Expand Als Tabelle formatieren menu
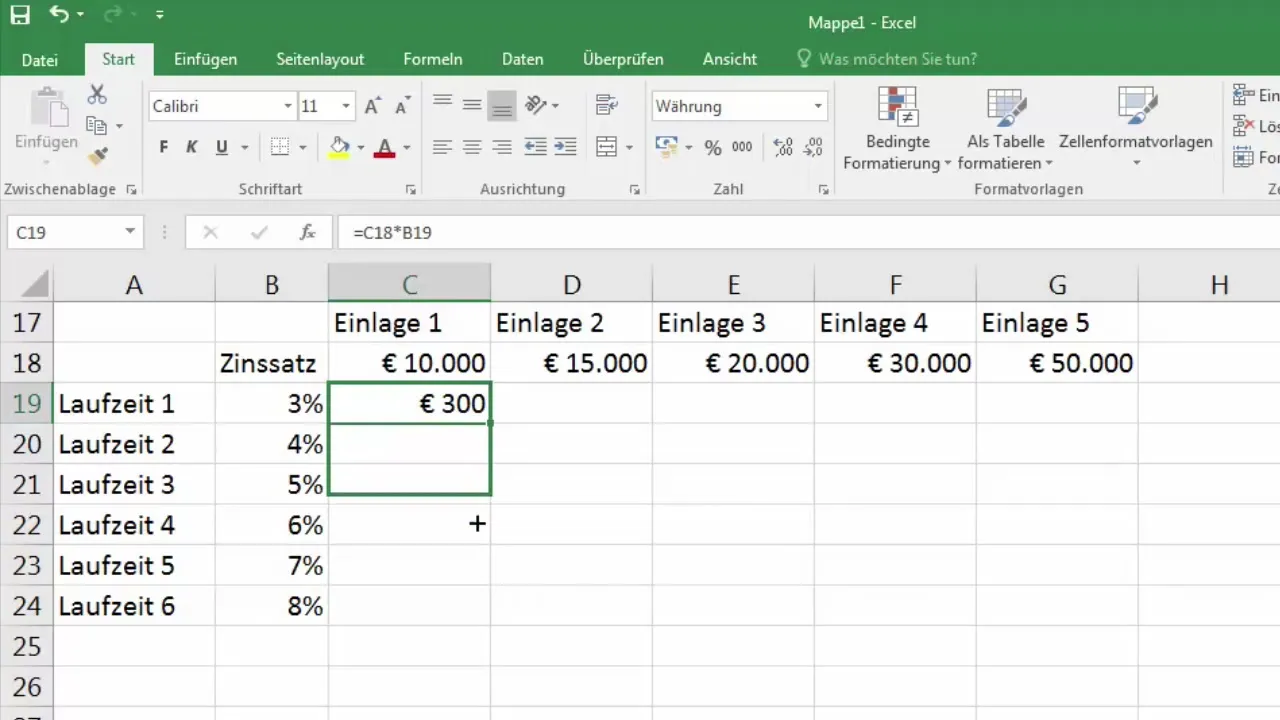Screen dimensions: 1280x720 [x=1006, y=130]
